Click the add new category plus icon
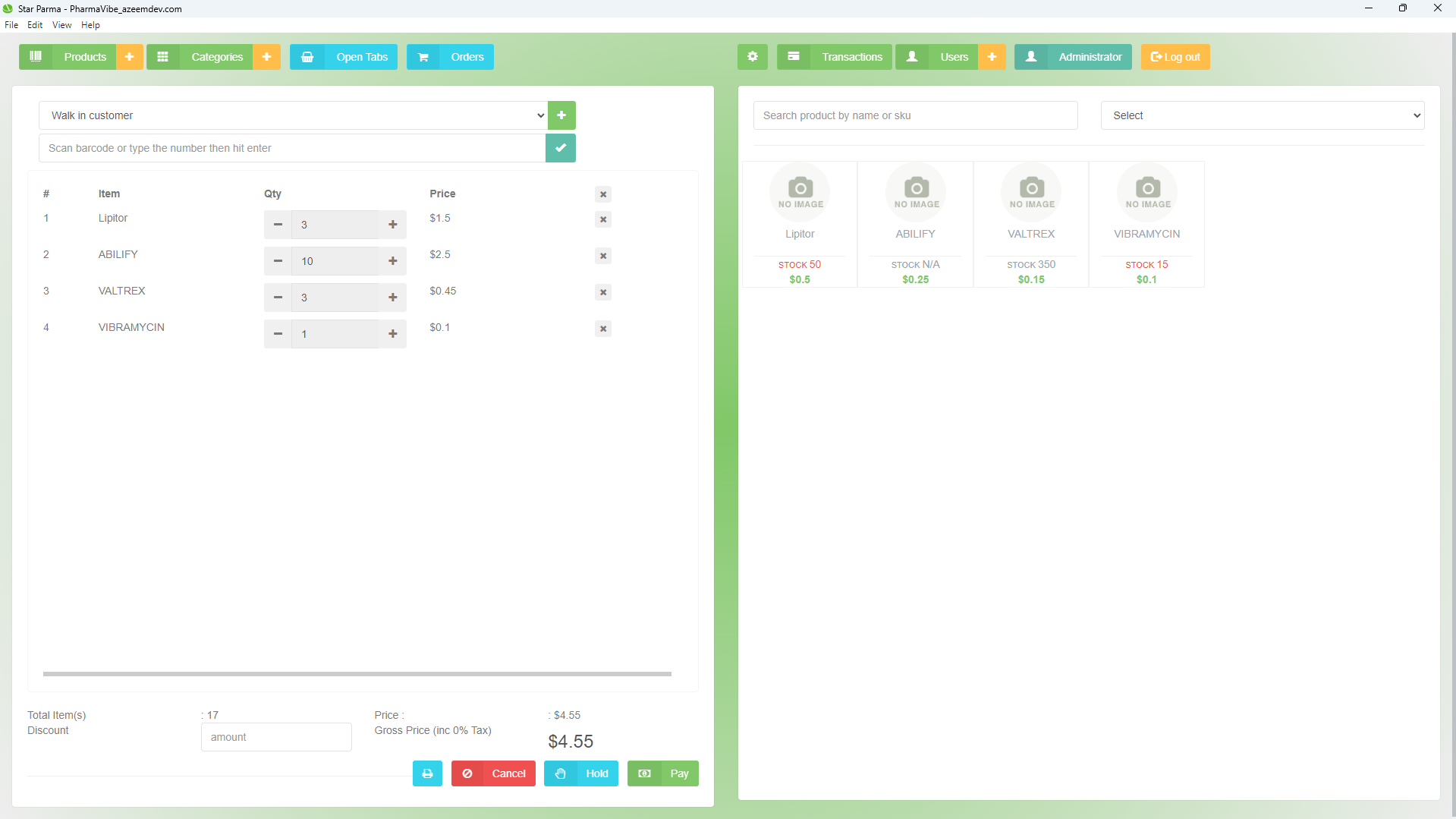This screenshot has width=1456, height=819. [266, 57]
